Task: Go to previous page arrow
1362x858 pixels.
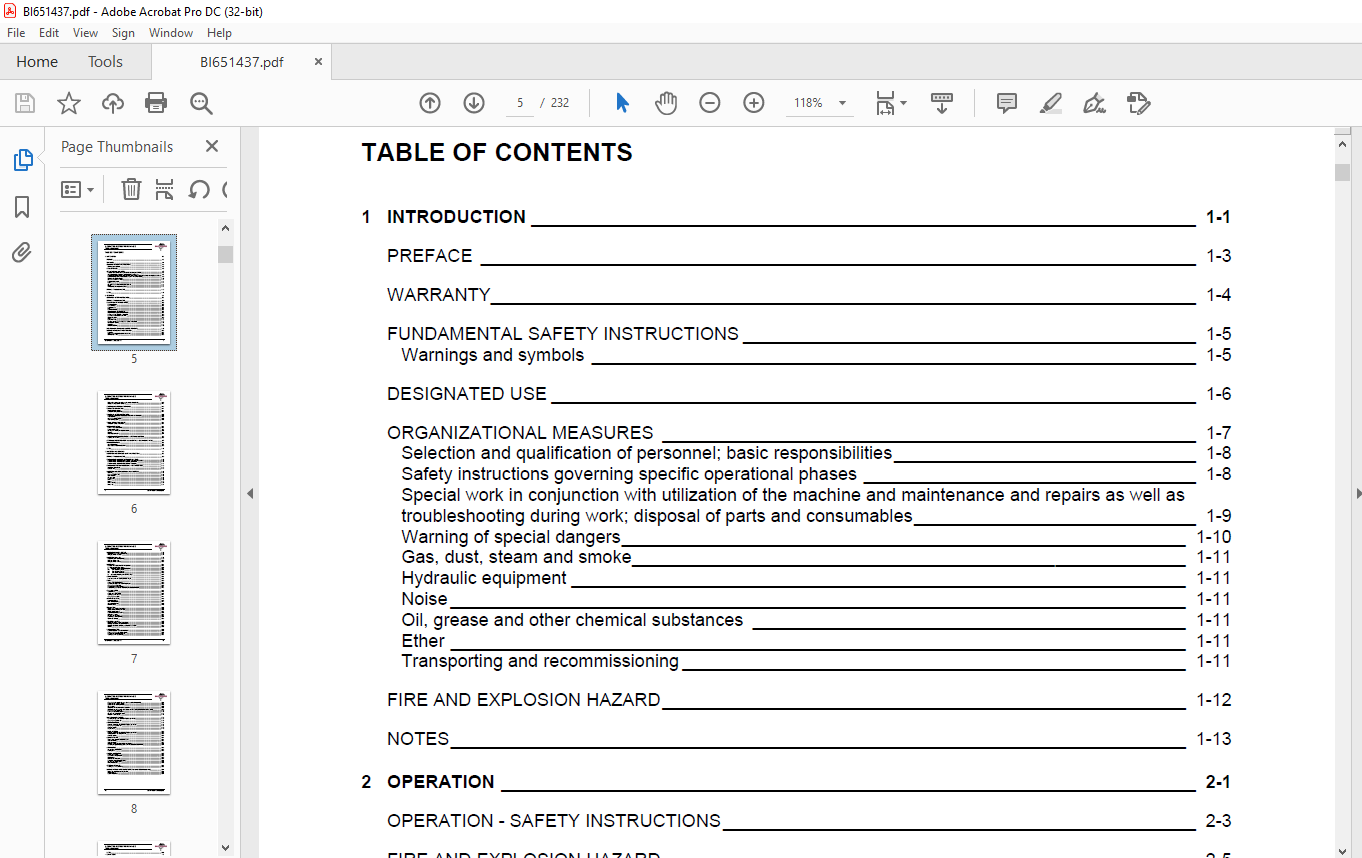Action: (x=430, y=103)
